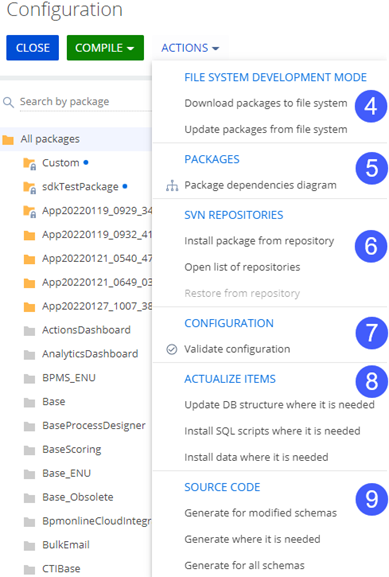This screenshot has height=577, width=389.
Task: Click the gray ActionsDashboard folder icon
Action: (29, 331)
